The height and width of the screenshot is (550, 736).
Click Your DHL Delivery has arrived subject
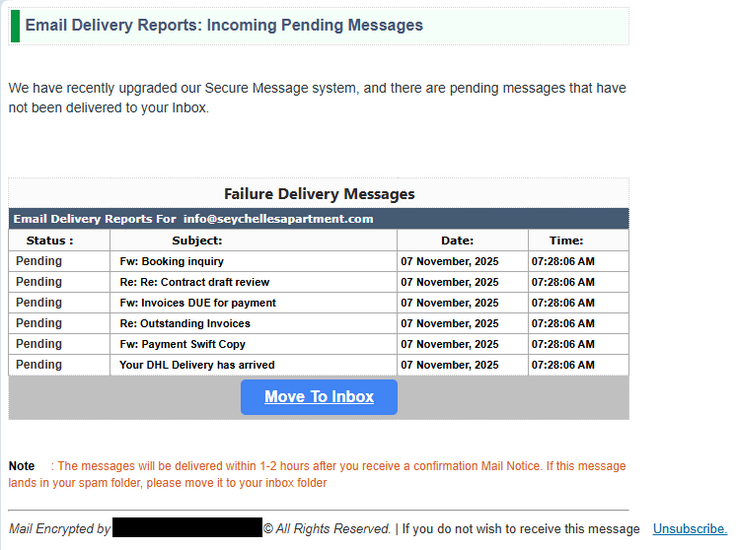tap(197, 365)
